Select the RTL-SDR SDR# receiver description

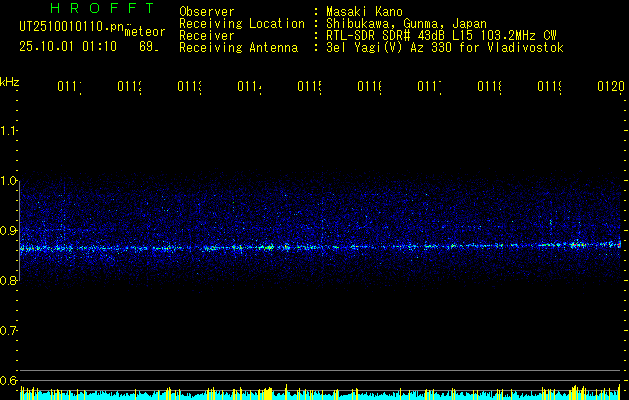pyautogui.click(x=441, y=36)
